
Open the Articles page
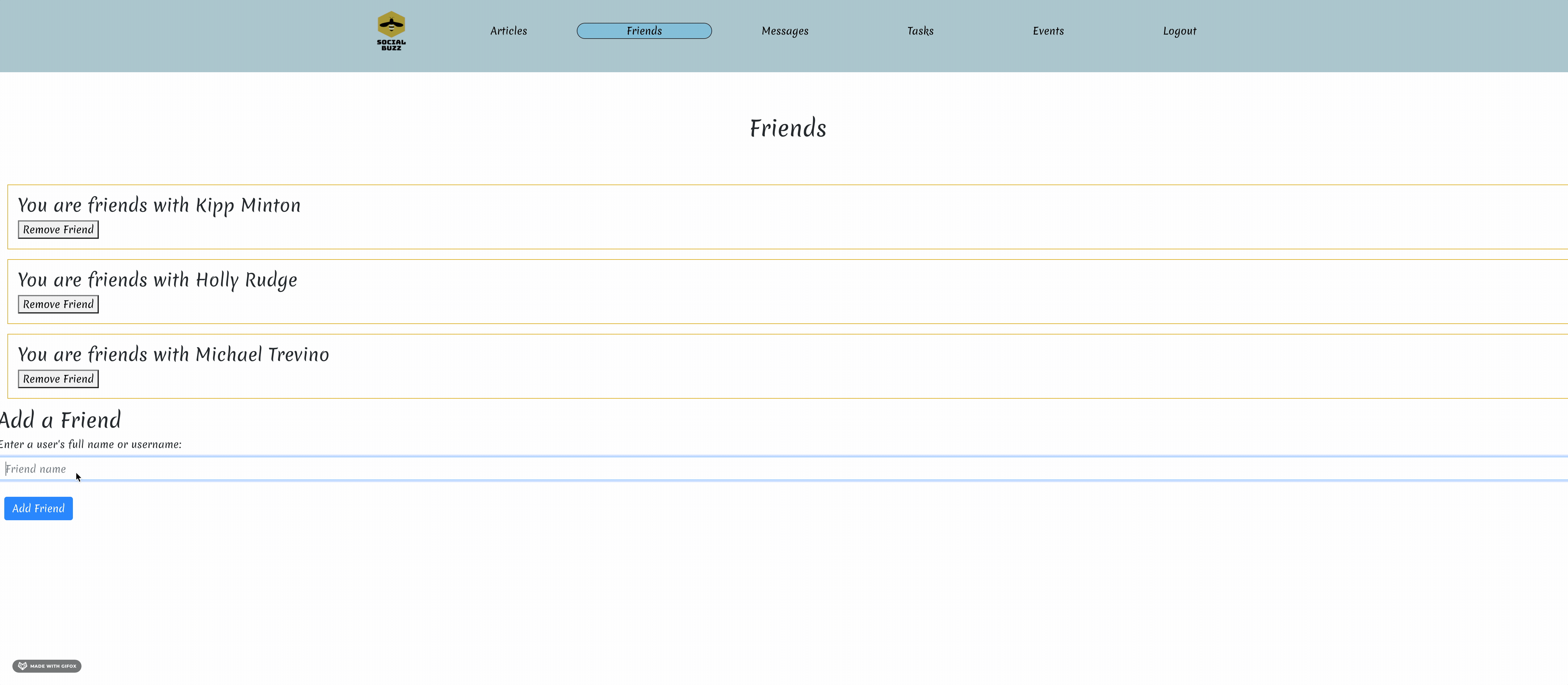click(x=508, y=31)
